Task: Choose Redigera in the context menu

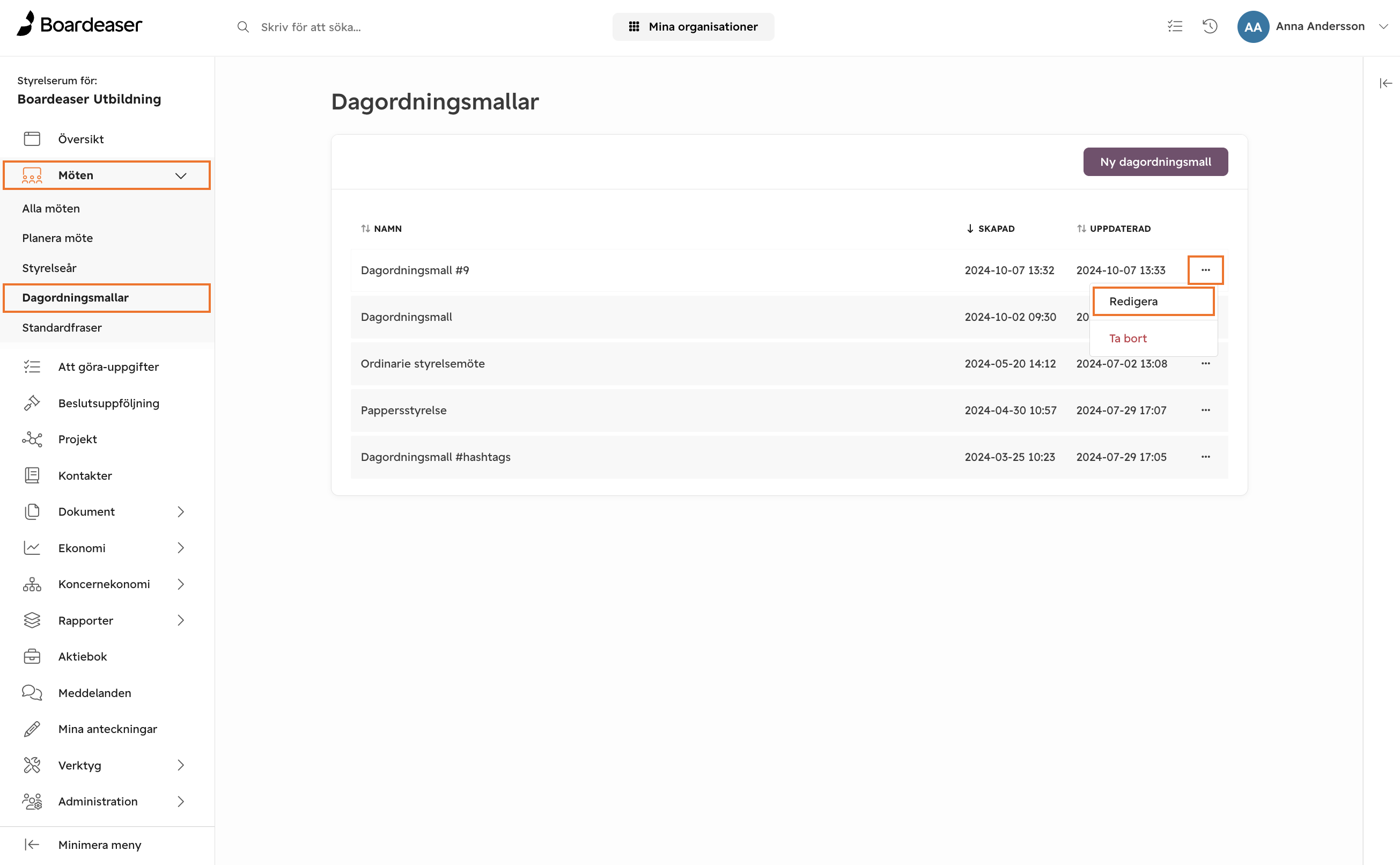Action: 1153,302
